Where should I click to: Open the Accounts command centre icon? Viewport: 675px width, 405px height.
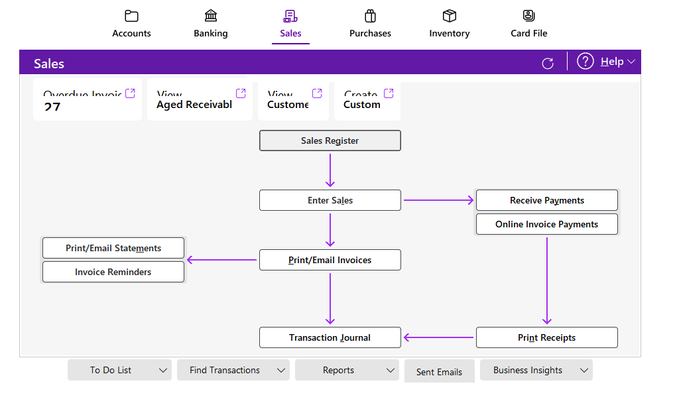[131, 16]
